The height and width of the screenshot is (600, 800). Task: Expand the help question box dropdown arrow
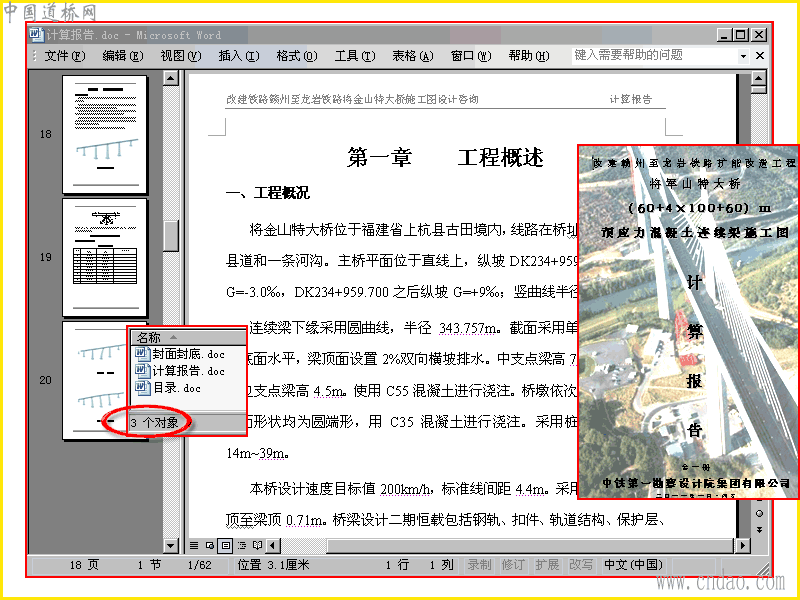pyautogui.click(x=743, y=56)
